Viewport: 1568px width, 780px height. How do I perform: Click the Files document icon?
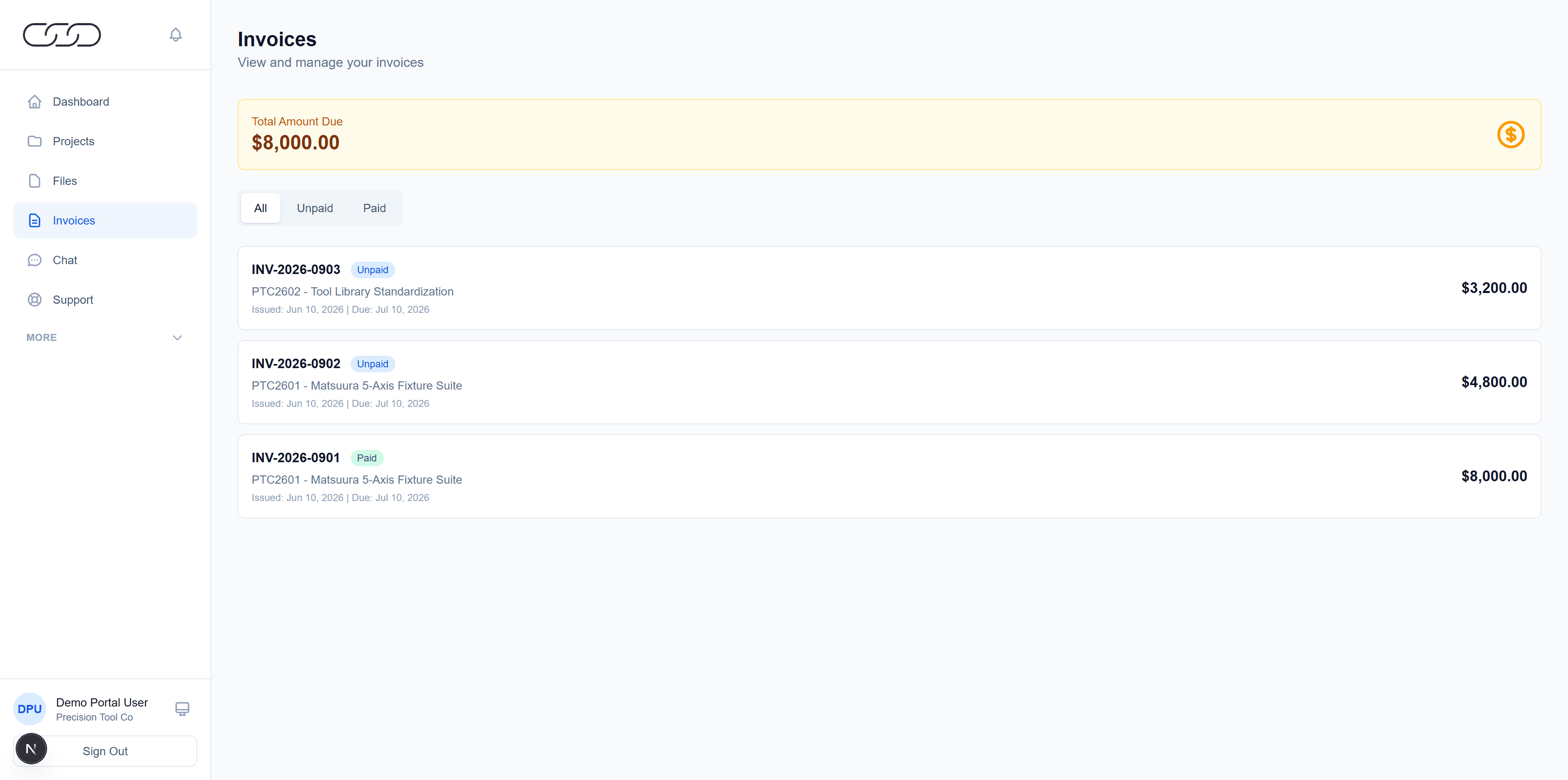(35, 181)
